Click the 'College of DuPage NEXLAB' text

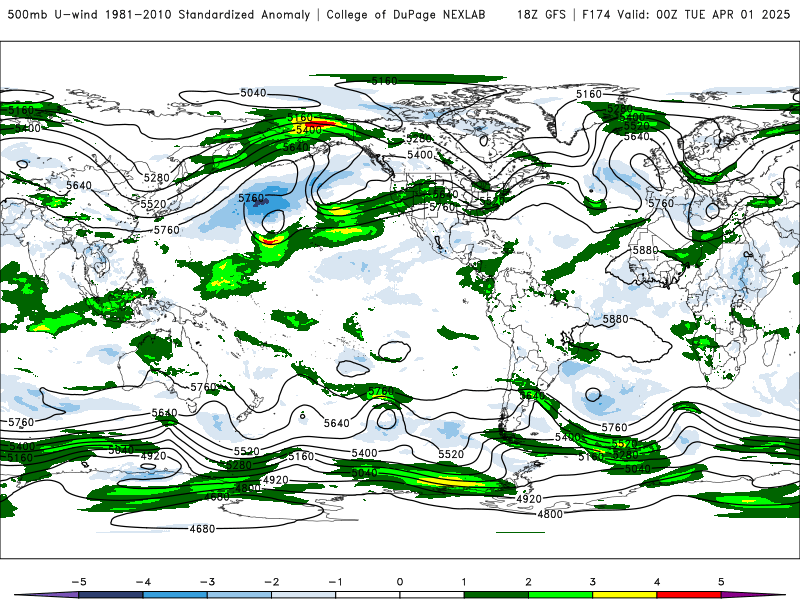coord(406,14)
